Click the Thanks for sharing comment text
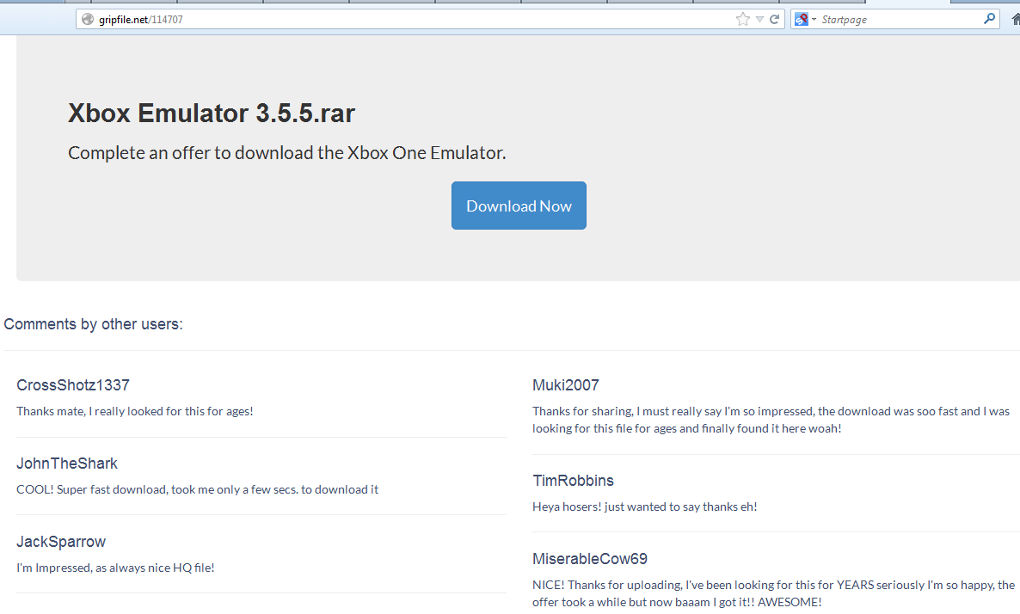 (771, 420)
